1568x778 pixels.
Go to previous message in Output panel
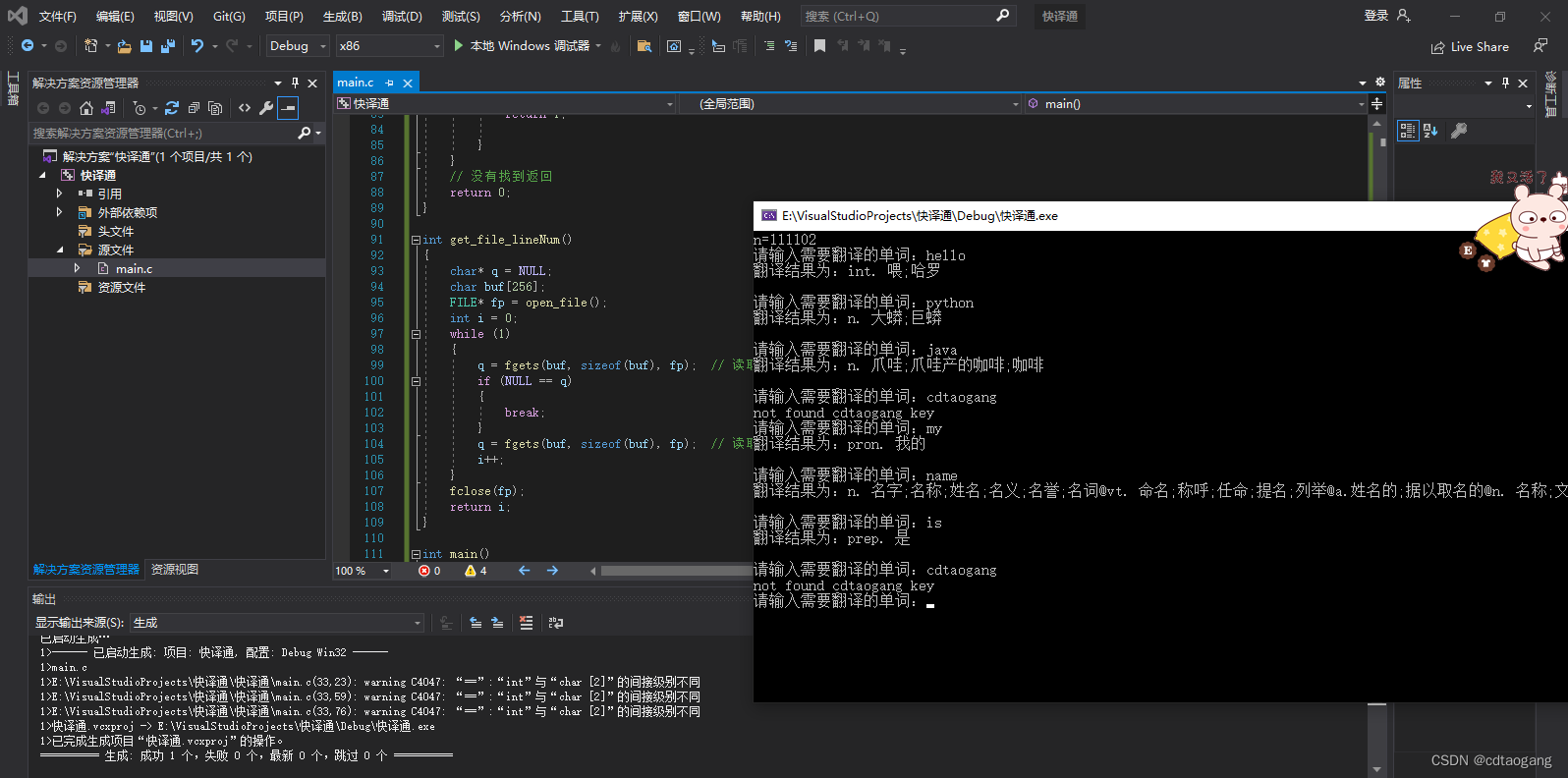pos(476,623)
